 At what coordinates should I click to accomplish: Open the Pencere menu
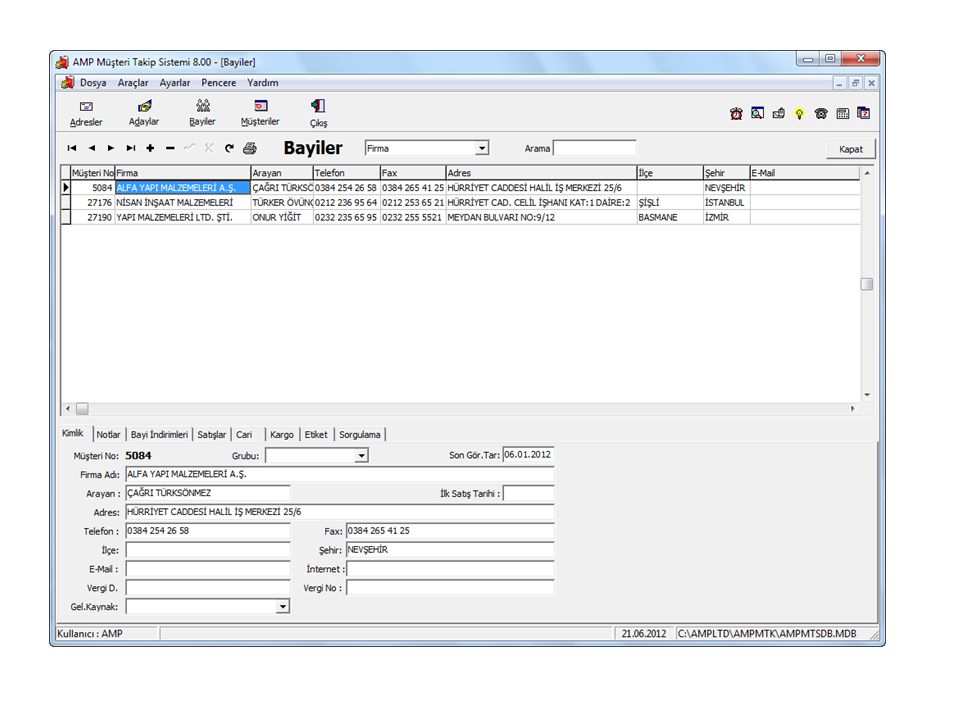click(219, 83)
